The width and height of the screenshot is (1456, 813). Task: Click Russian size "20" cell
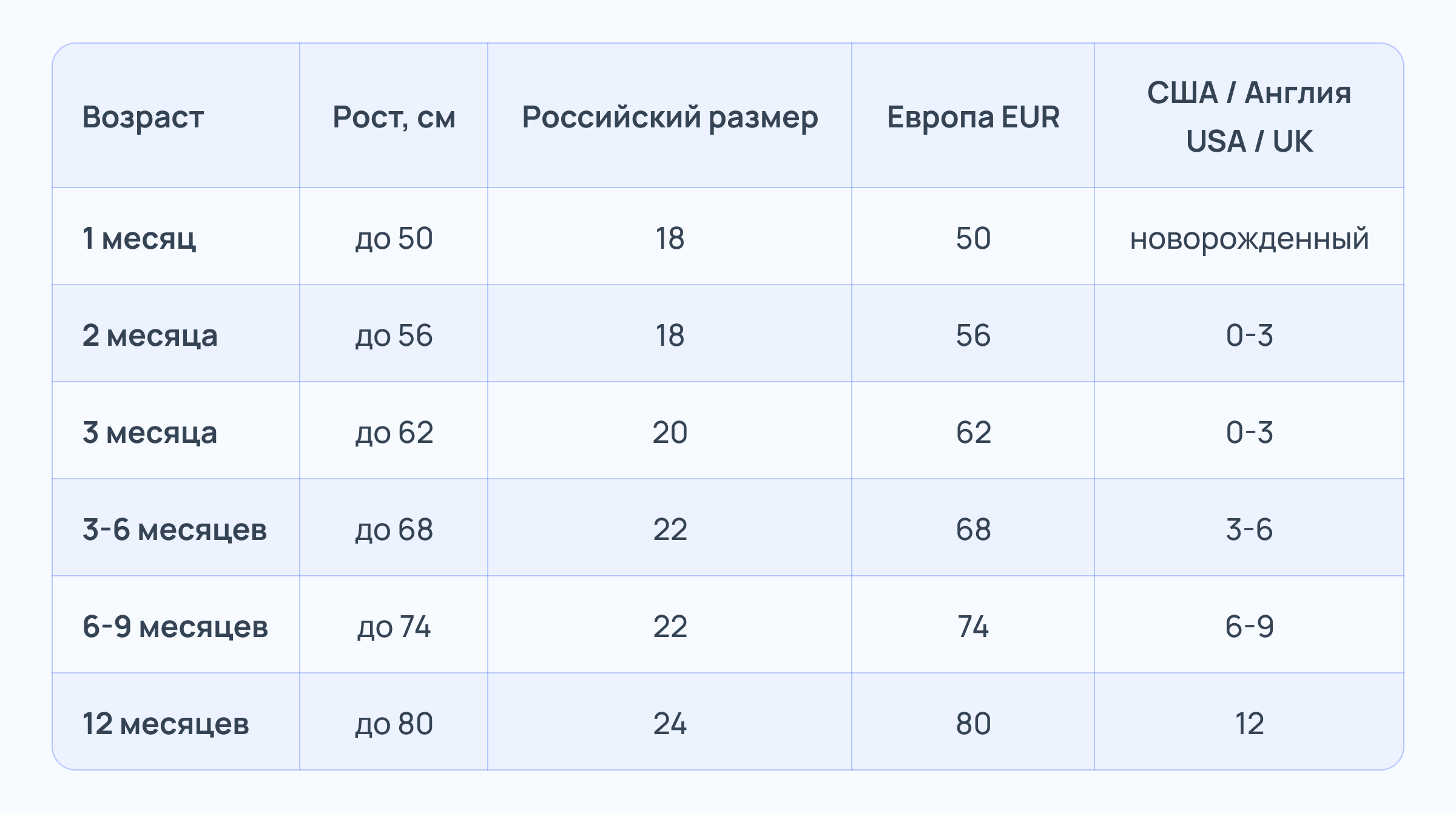tap(670, 432)
